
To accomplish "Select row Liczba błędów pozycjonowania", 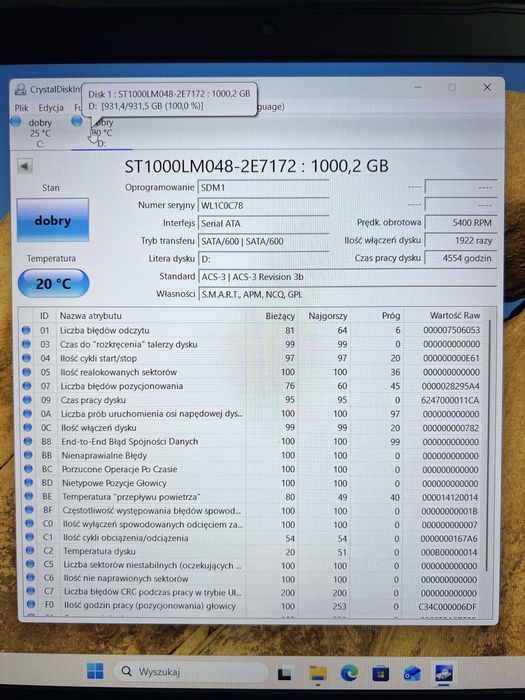I will click(253, 386).
